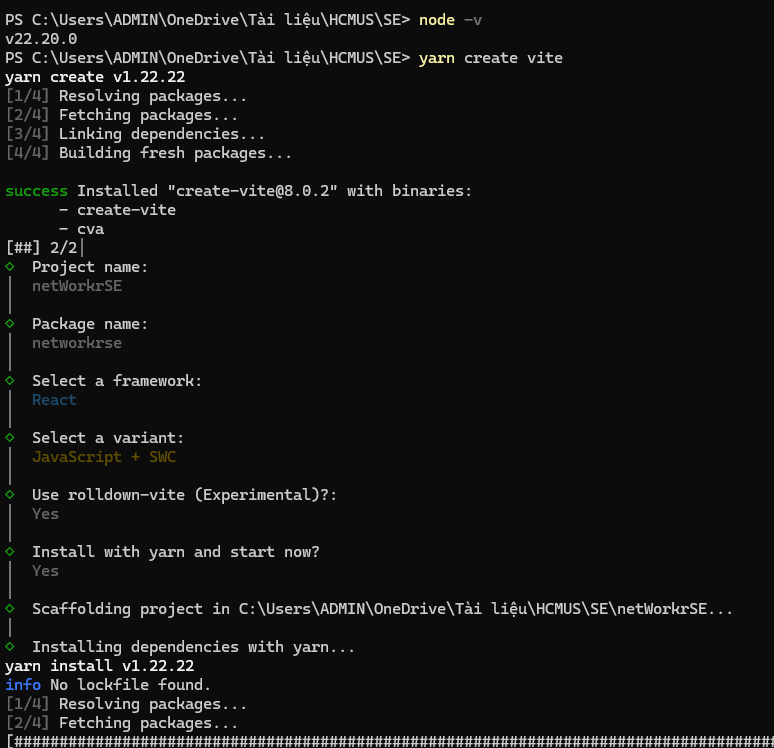Click diamond bullet next to Select a variant
Viewport: 774px width, 748px height.
(x=10, y=437)
